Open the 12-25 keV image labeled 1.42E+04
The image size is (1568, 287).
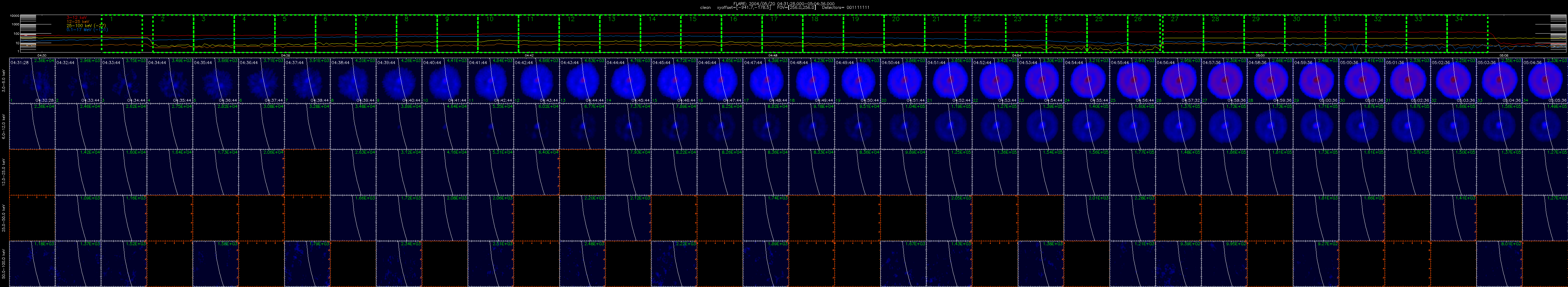coord(78,172)
